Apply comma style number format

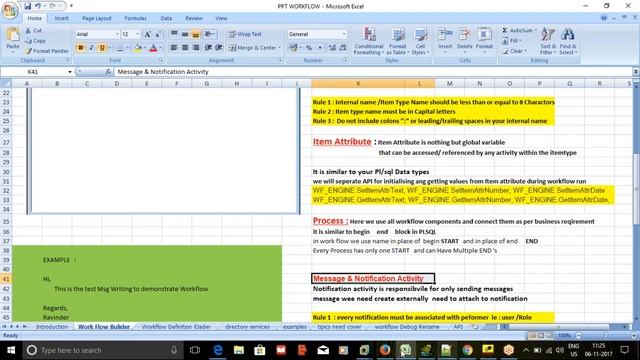(320, 48)
